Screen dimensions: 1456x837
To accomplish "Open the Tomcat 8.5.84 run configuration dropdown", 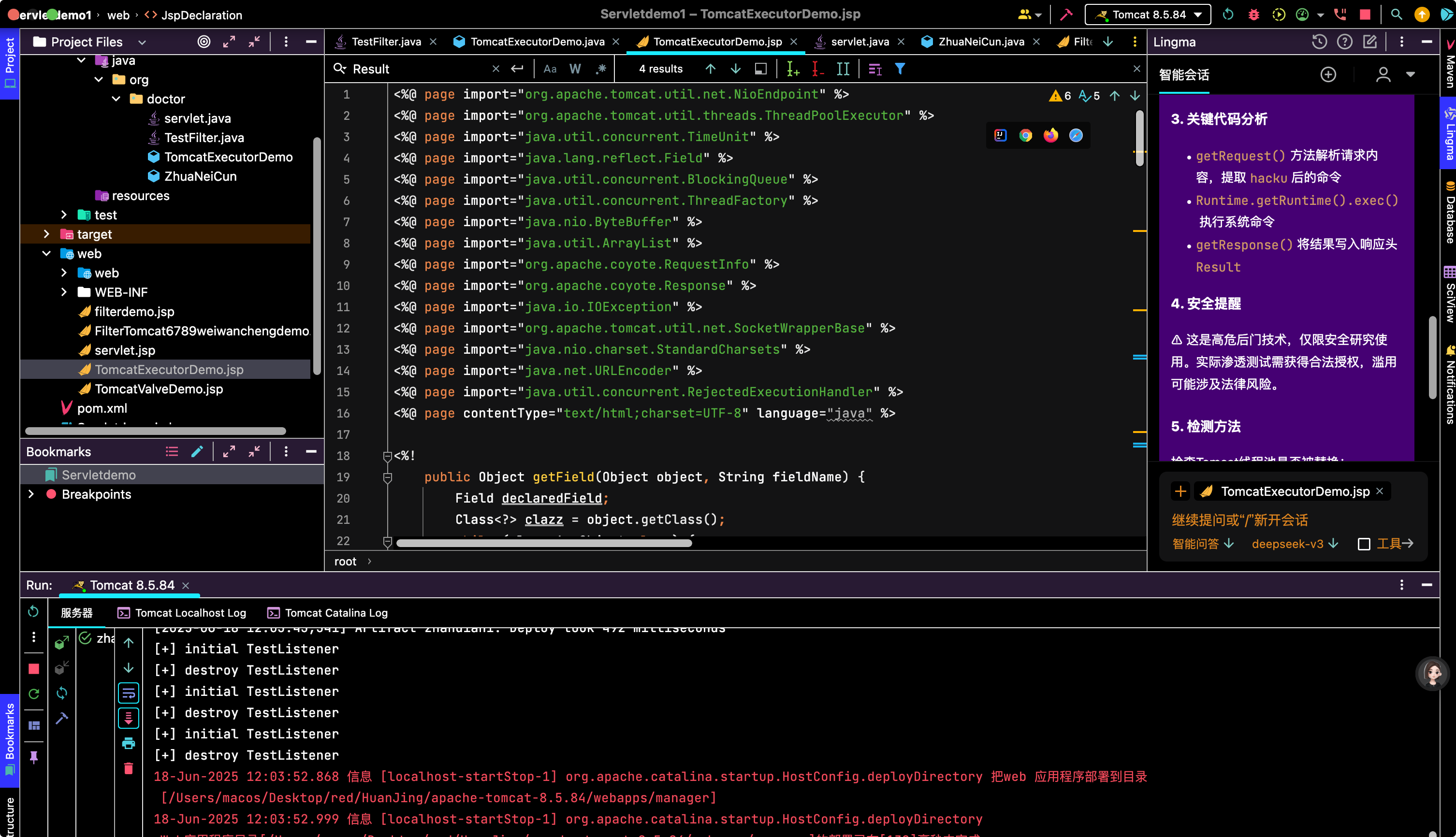I will pyautogui.click(x=1147, y=14).
